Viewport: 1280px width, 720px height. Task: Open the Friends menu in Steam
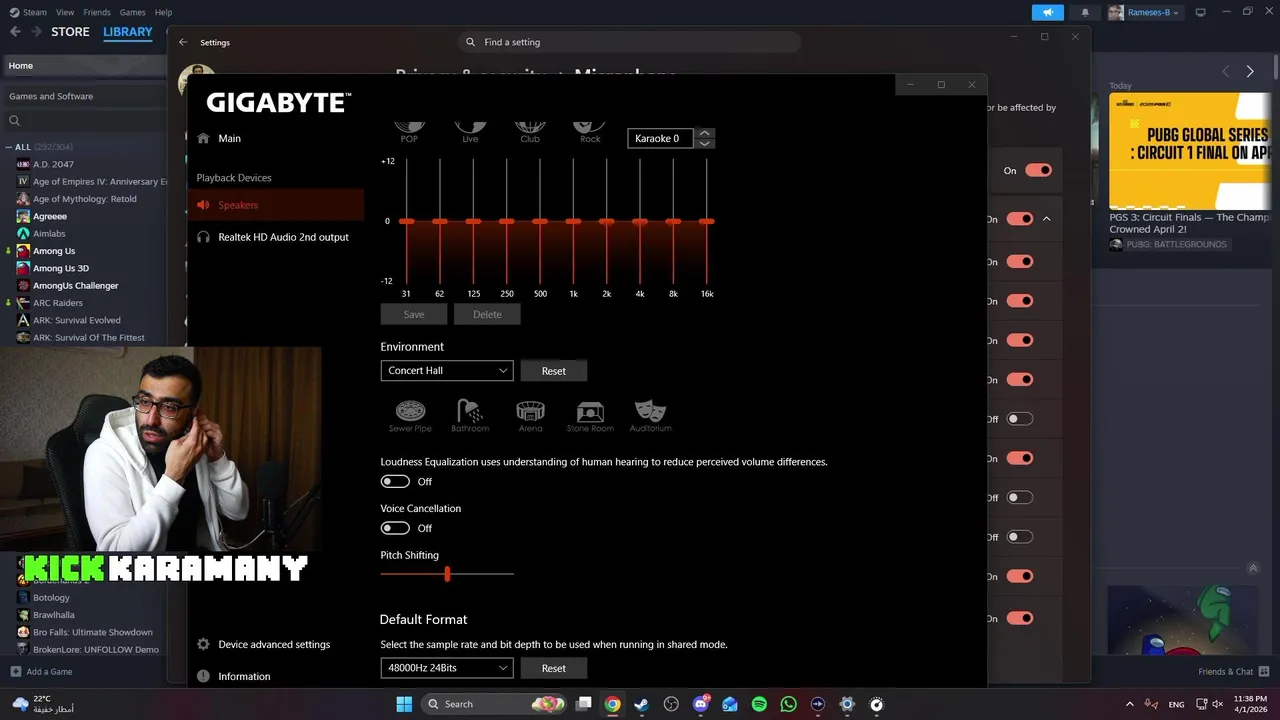click(x=97, y=12)
